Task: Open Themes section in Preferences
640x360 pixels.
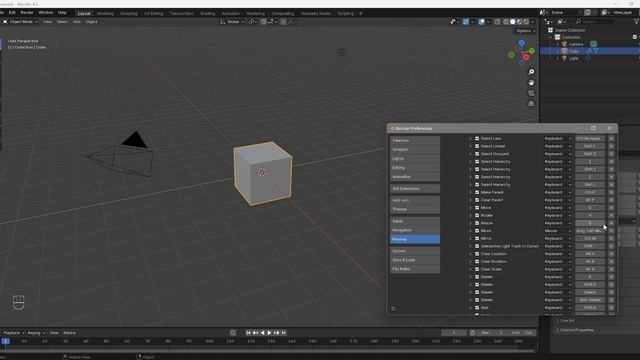Action: click(x=415, y=209)
